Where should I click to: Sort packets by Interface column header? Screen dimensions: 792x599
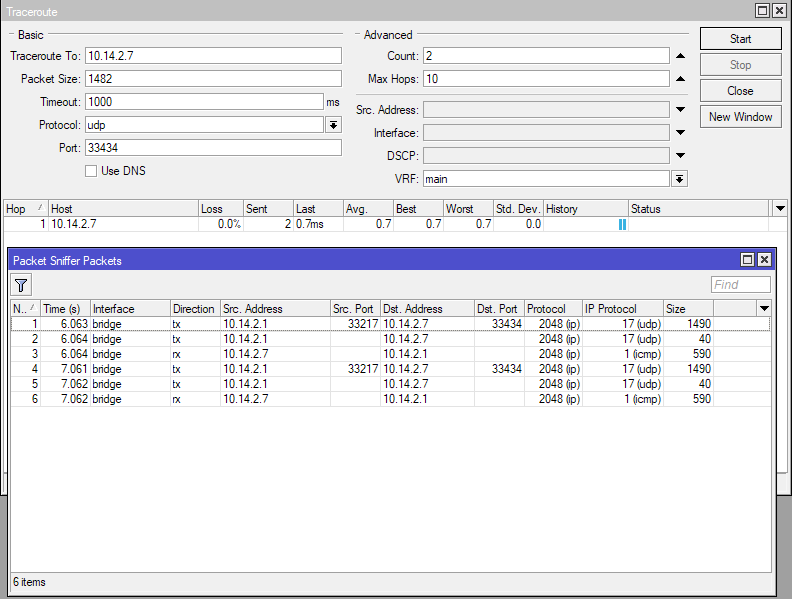(x=130, y=309)
